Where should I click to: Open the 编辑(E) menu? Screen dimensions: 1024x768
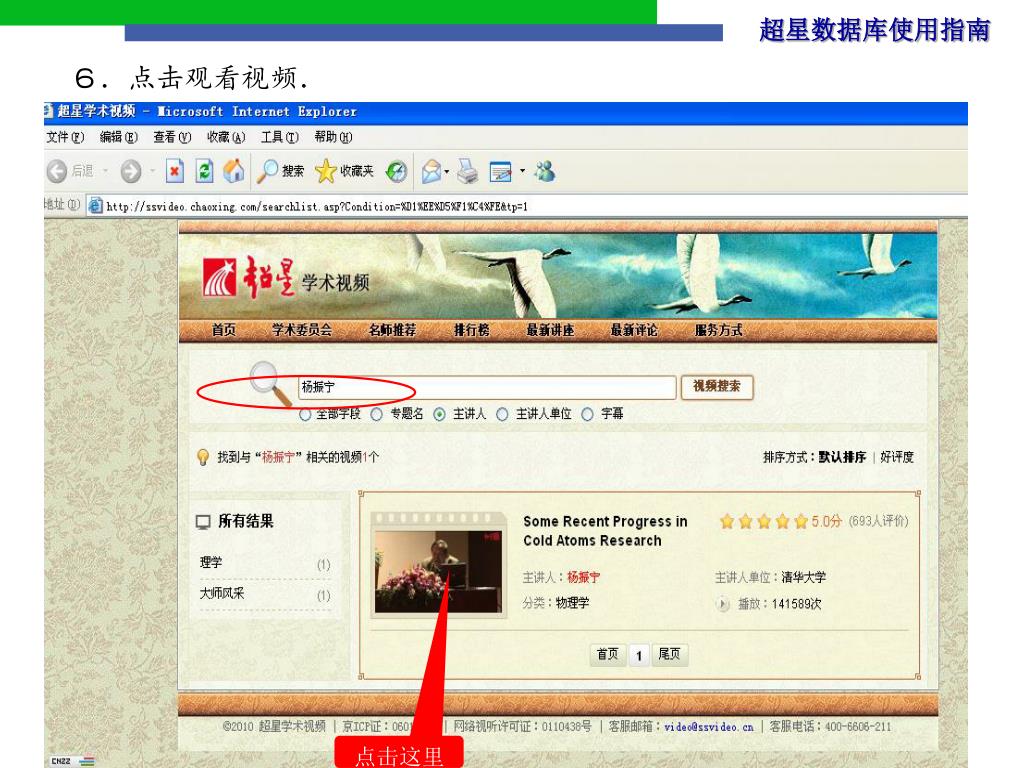(x=119, y=137)
